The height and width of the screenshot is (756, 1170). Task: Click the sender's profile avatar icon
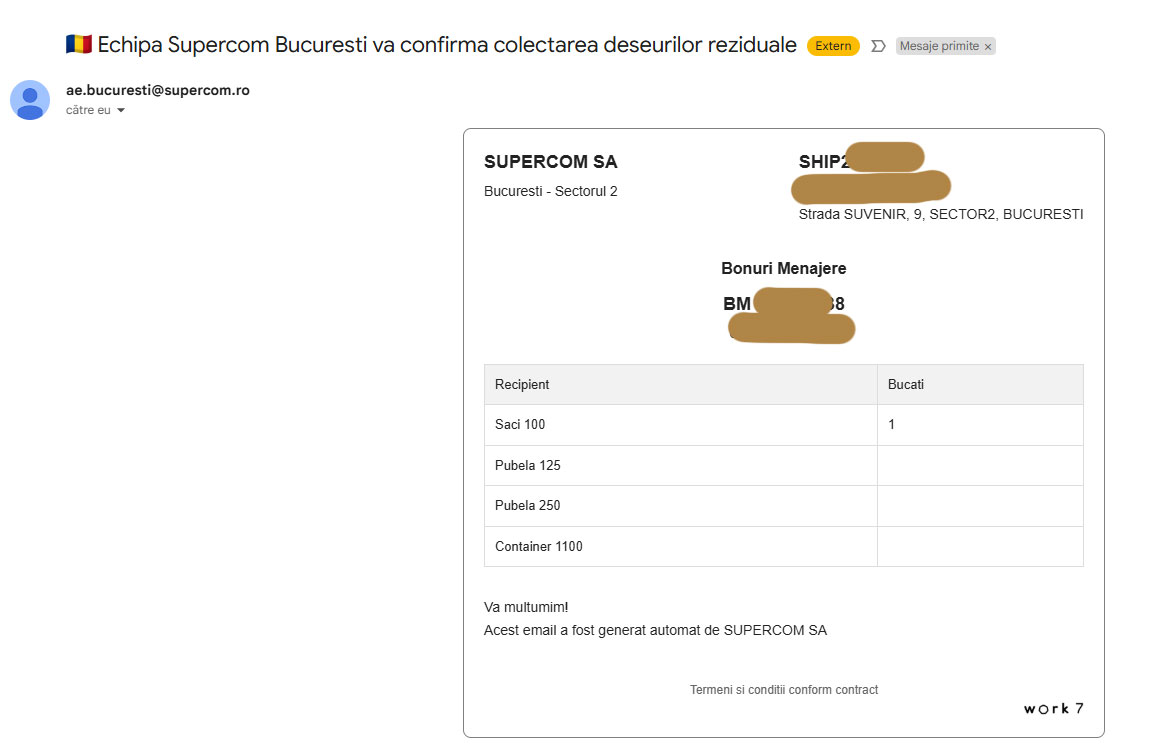[30, 100]
